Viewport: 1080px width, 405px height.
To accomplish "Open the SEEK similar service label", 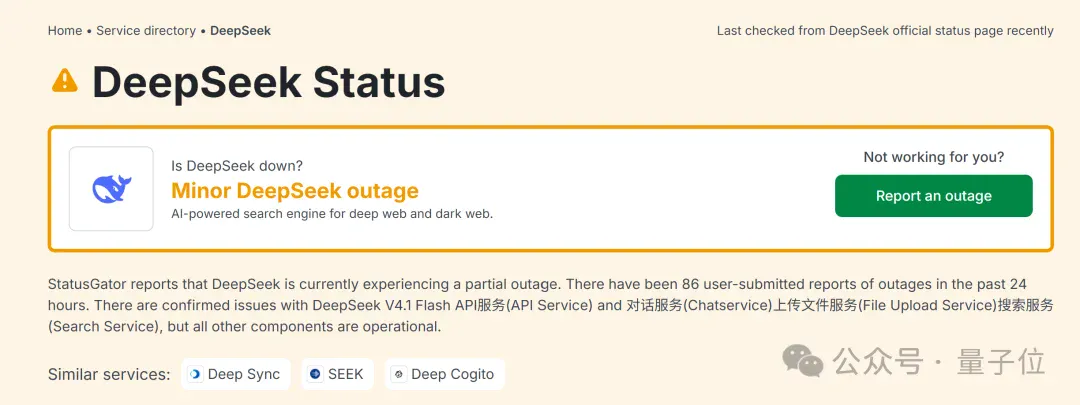I will click(x=346, y=375).
